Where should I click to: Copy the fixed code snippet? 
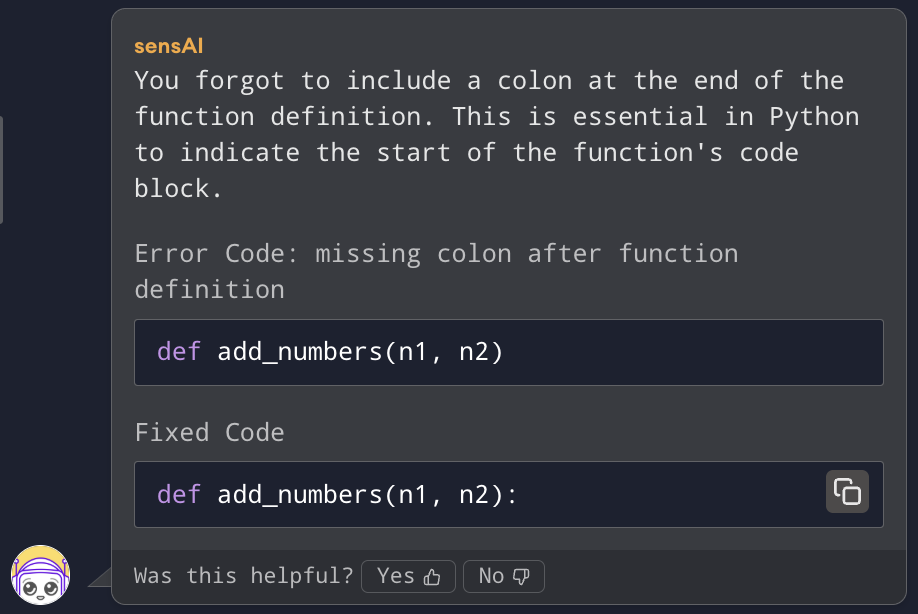pyautogui.click(x=847, y=492)
